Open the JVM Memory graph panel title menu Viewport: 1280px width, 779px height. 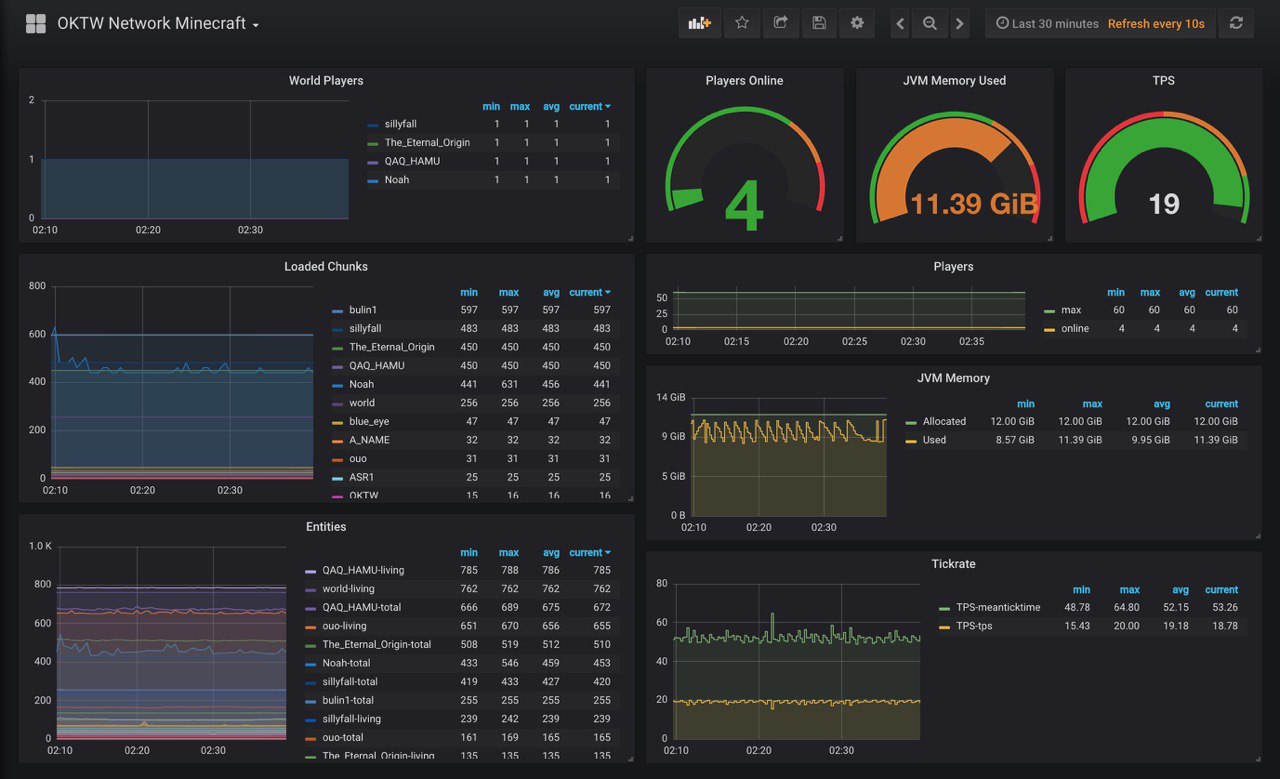(953, 379)
